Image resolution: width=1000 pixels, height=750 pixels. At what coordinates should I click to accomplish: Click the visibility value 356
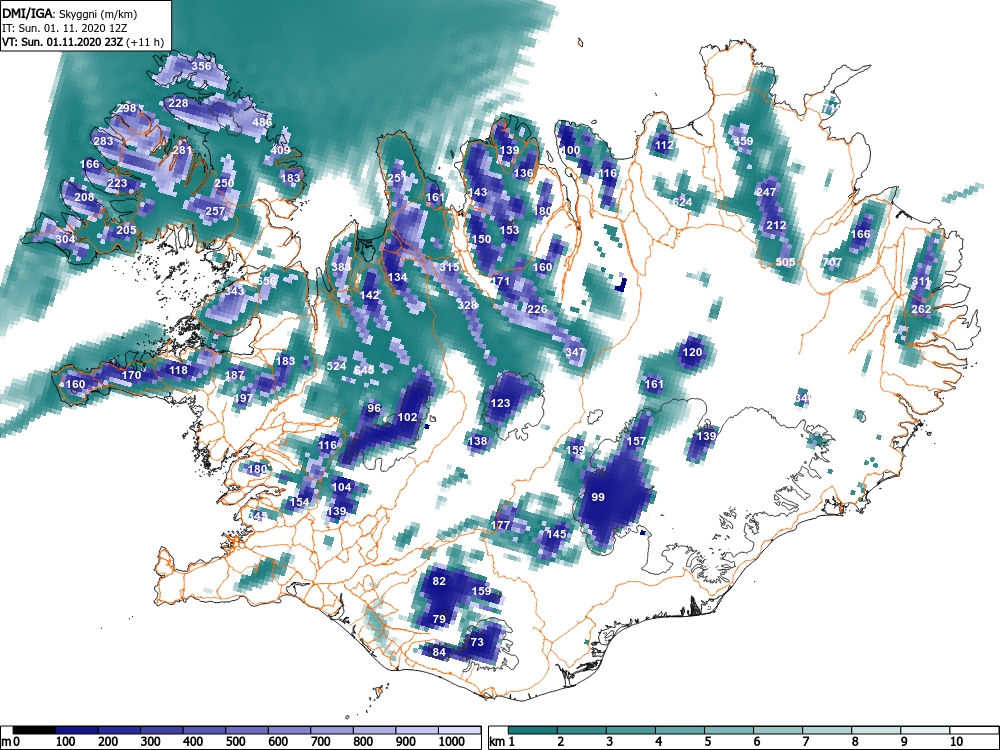tap(202, 66)
